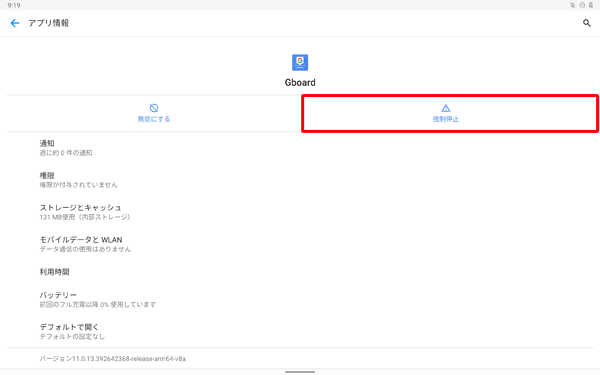Image resolution: width=600 pixels, height=375 pixels.
Task: Click the 無効にする disable icon
Action: pyautogui.click(x=154, y=108)
